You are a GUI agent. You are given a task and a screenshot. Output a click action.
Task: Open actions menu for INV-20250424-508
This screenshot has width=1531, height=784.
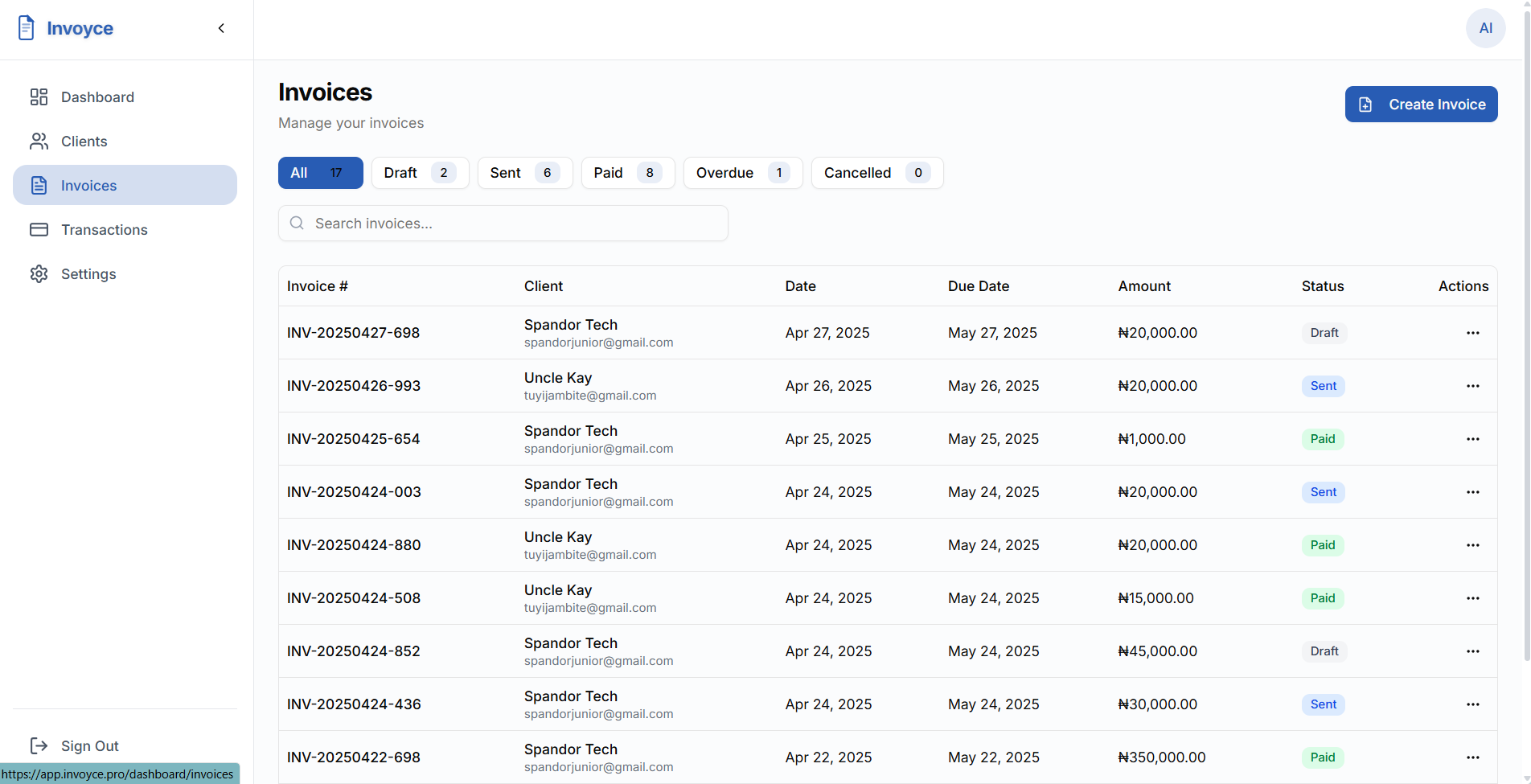click(1472, 598)
